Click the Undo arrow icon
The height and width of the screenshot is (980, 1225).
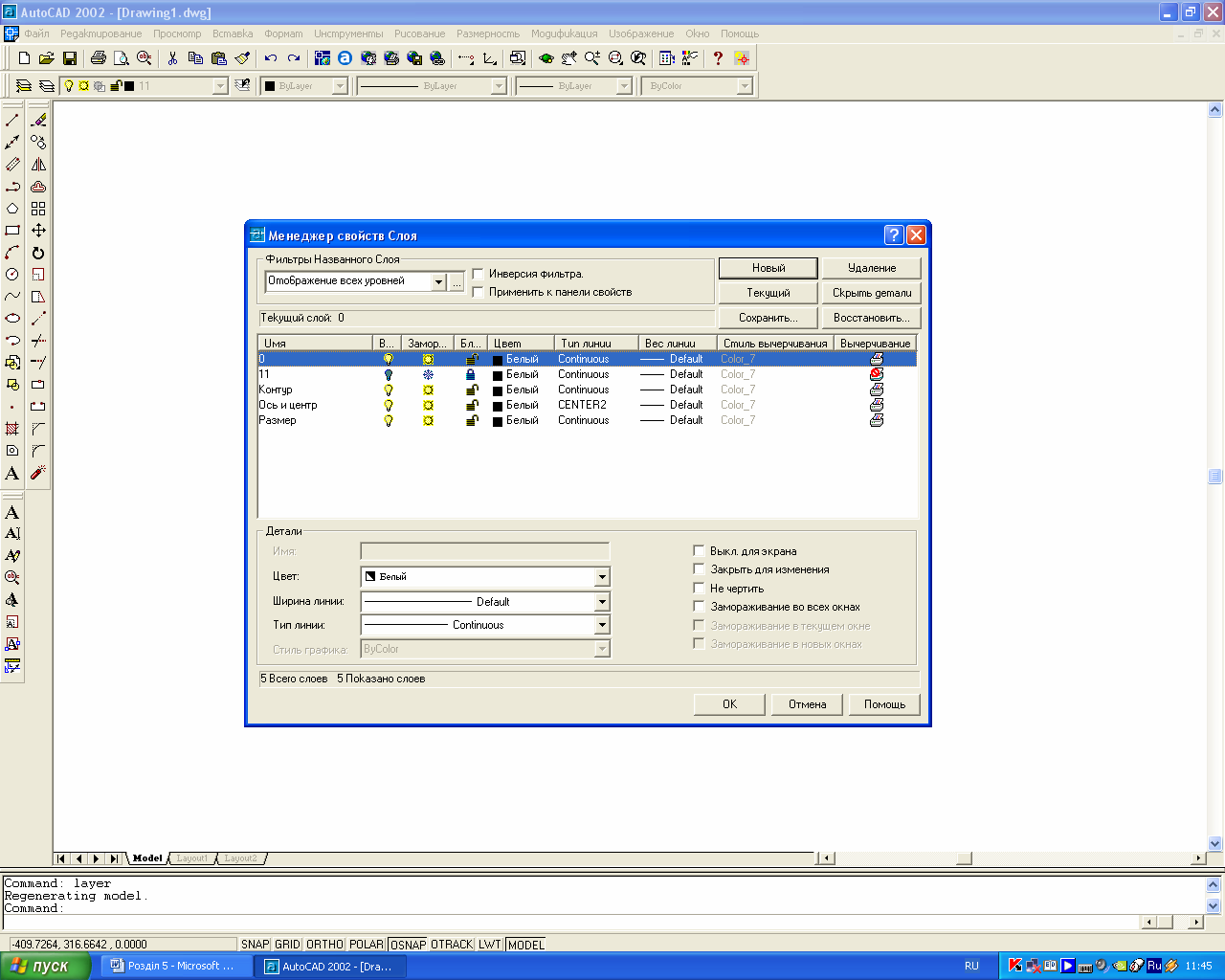(x=271, y=58)
